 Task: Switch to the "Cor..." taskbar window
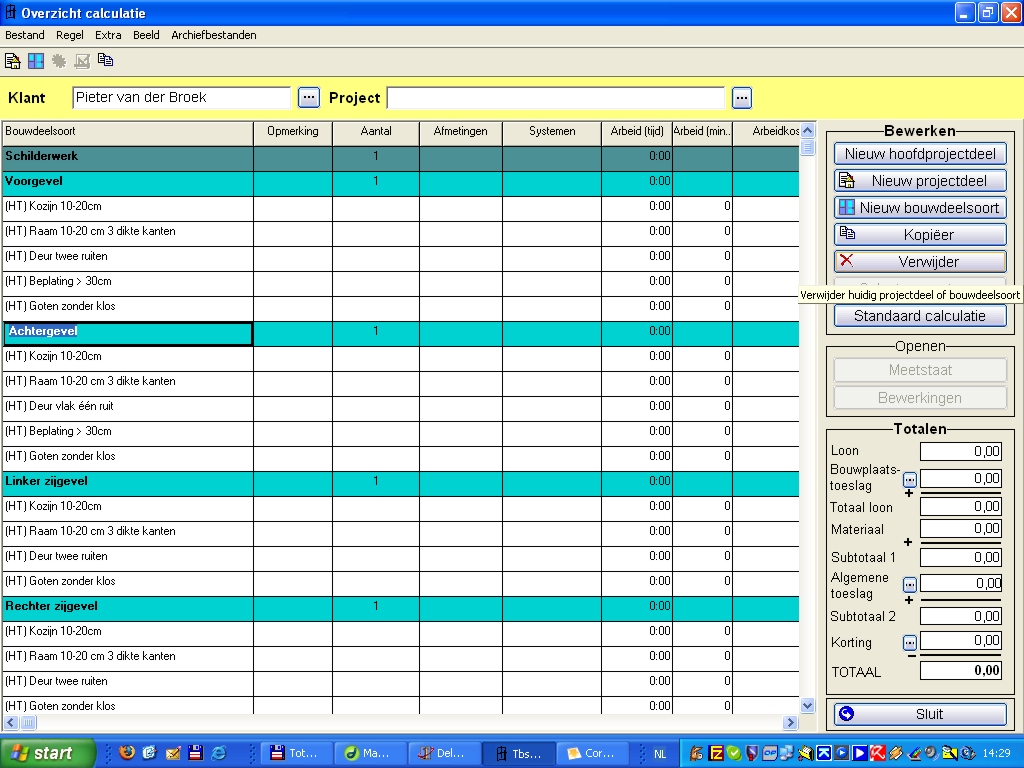(592, 753)
